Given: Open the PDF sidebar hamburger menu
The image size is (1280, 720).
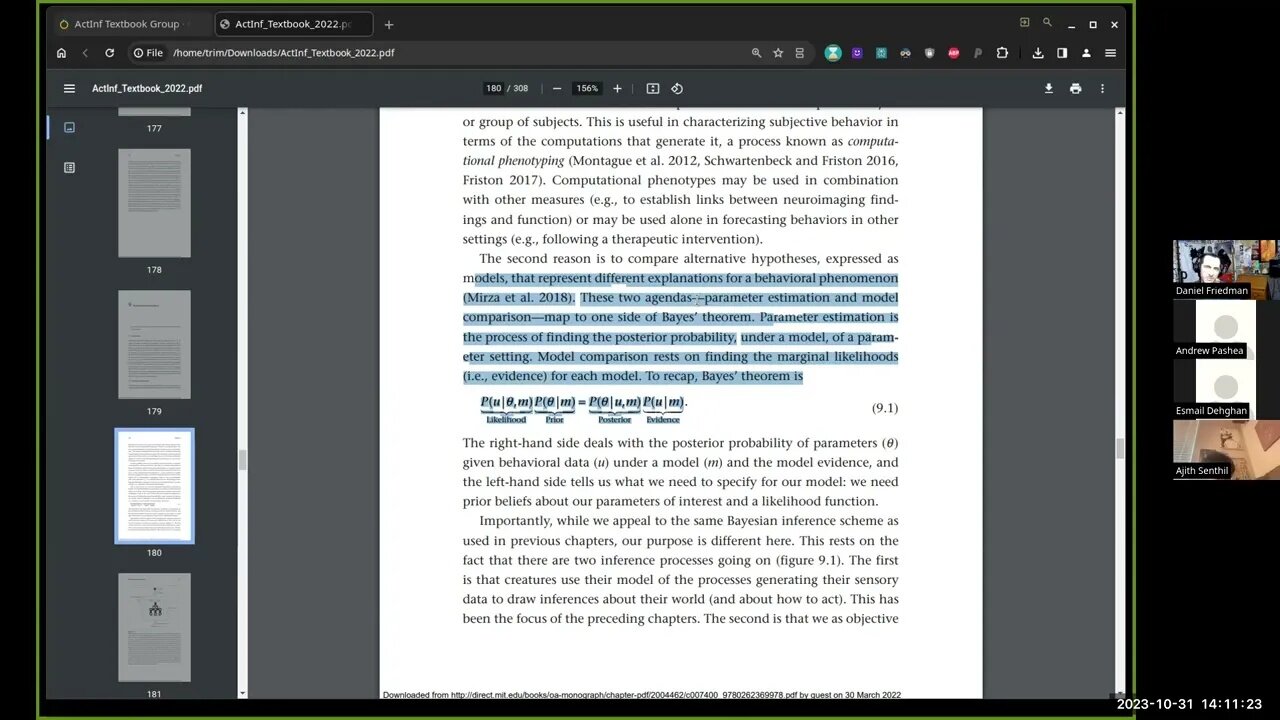Looking at the screenshot, I should [69, 88].
